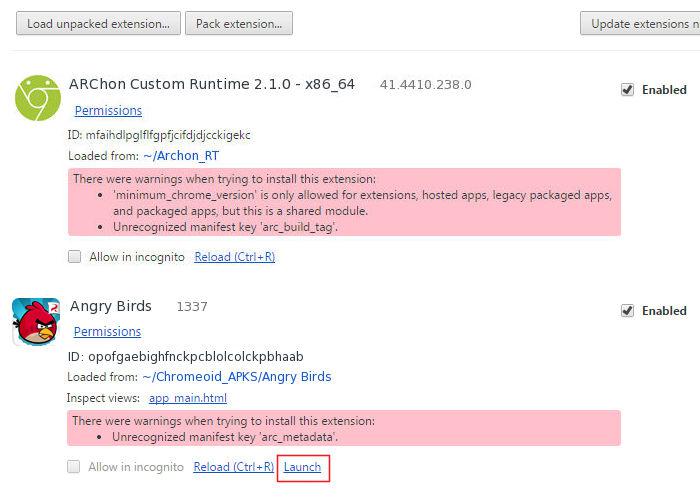
Task: Open Permissions for Angry Birds
Action: (107, 332)
